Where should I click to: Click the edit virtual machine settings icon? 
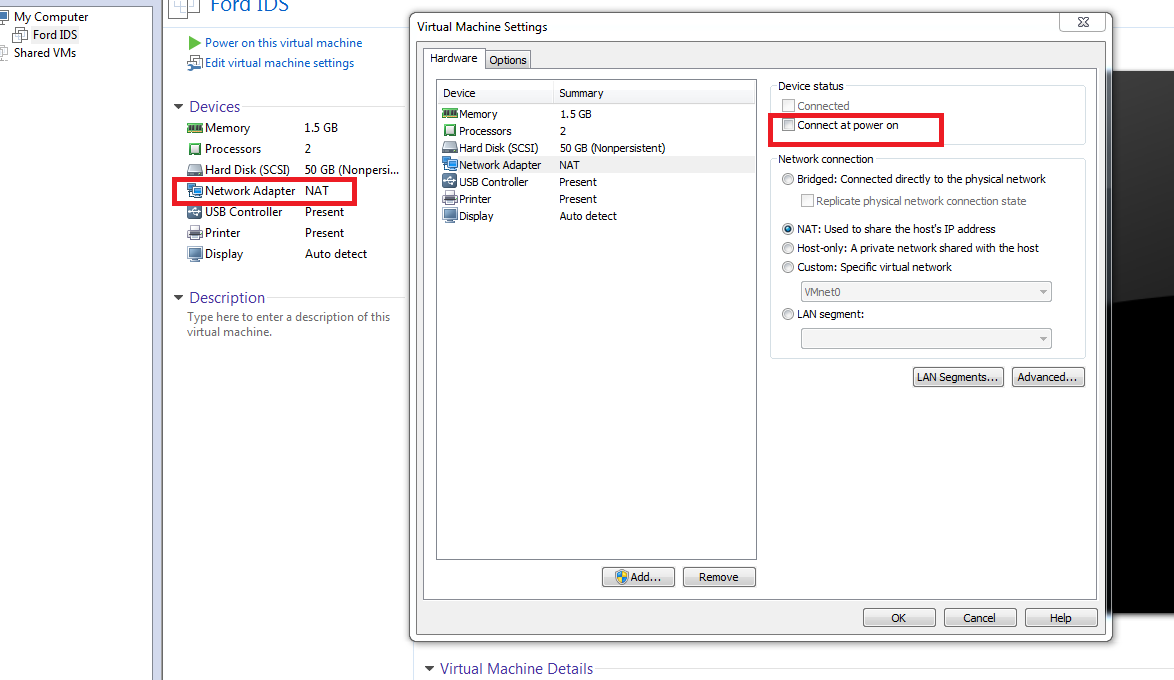[x=195, y=63]
